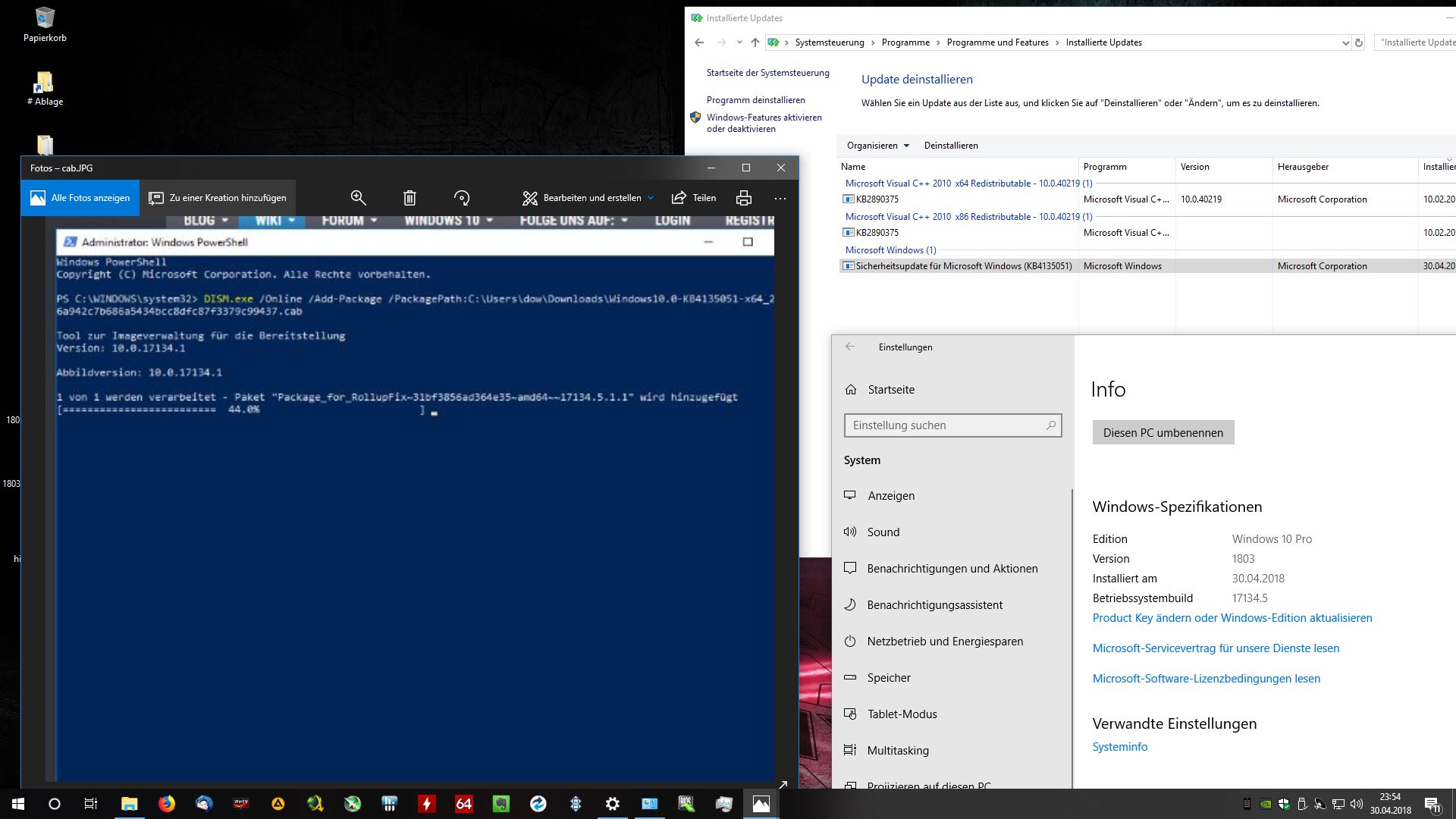Open Firefox from the taskbar
The image size is (1456, 819).
(x=166, y=804)
